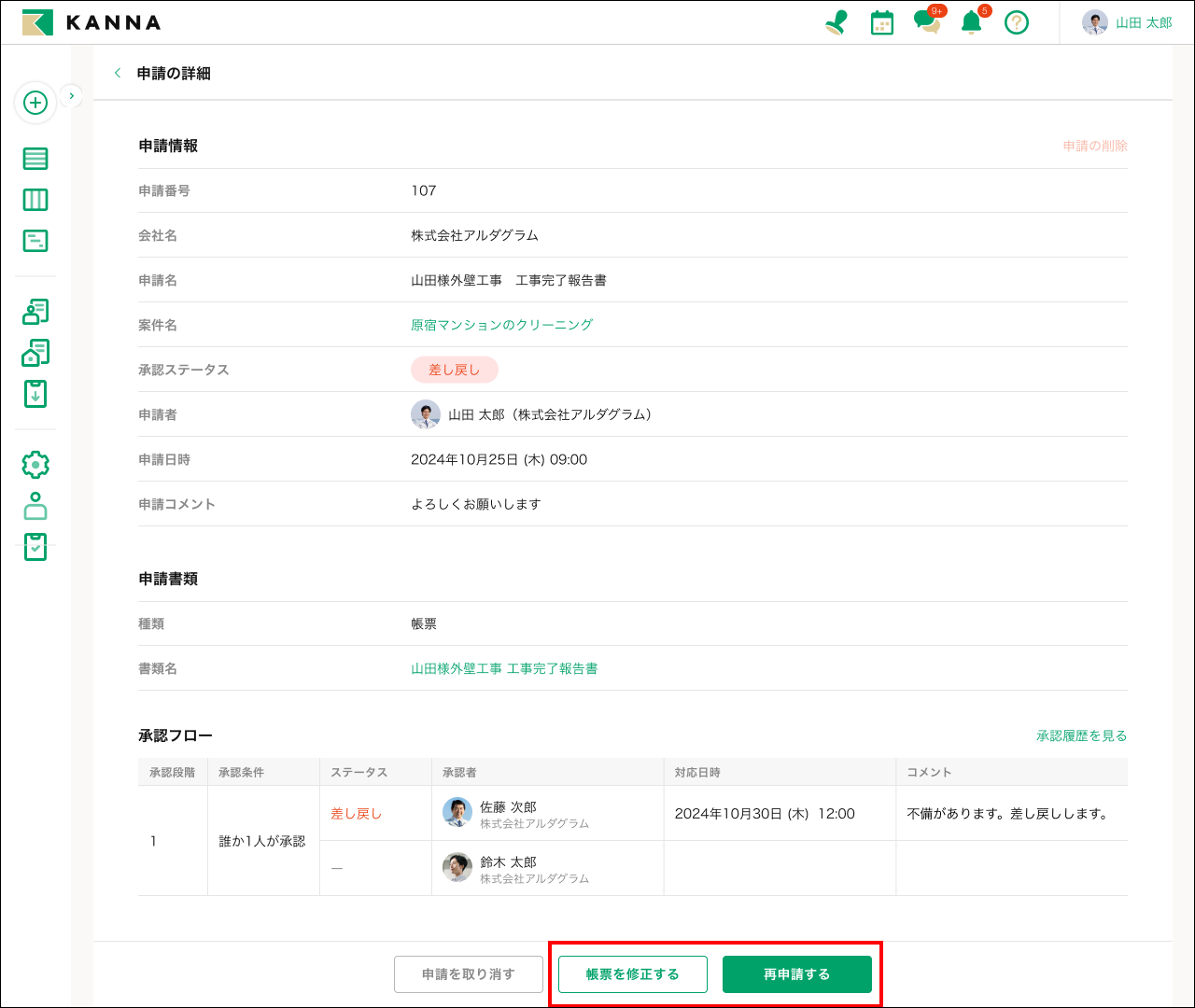Open the list view icon in sidebar

35,159
